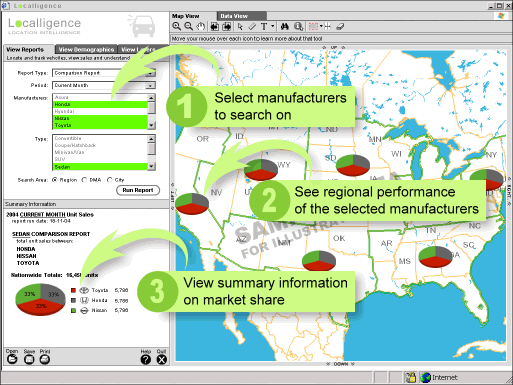Expand the selection rectangle tool dropdown
The width and height of the screenshot is (513, 385).
321,26
